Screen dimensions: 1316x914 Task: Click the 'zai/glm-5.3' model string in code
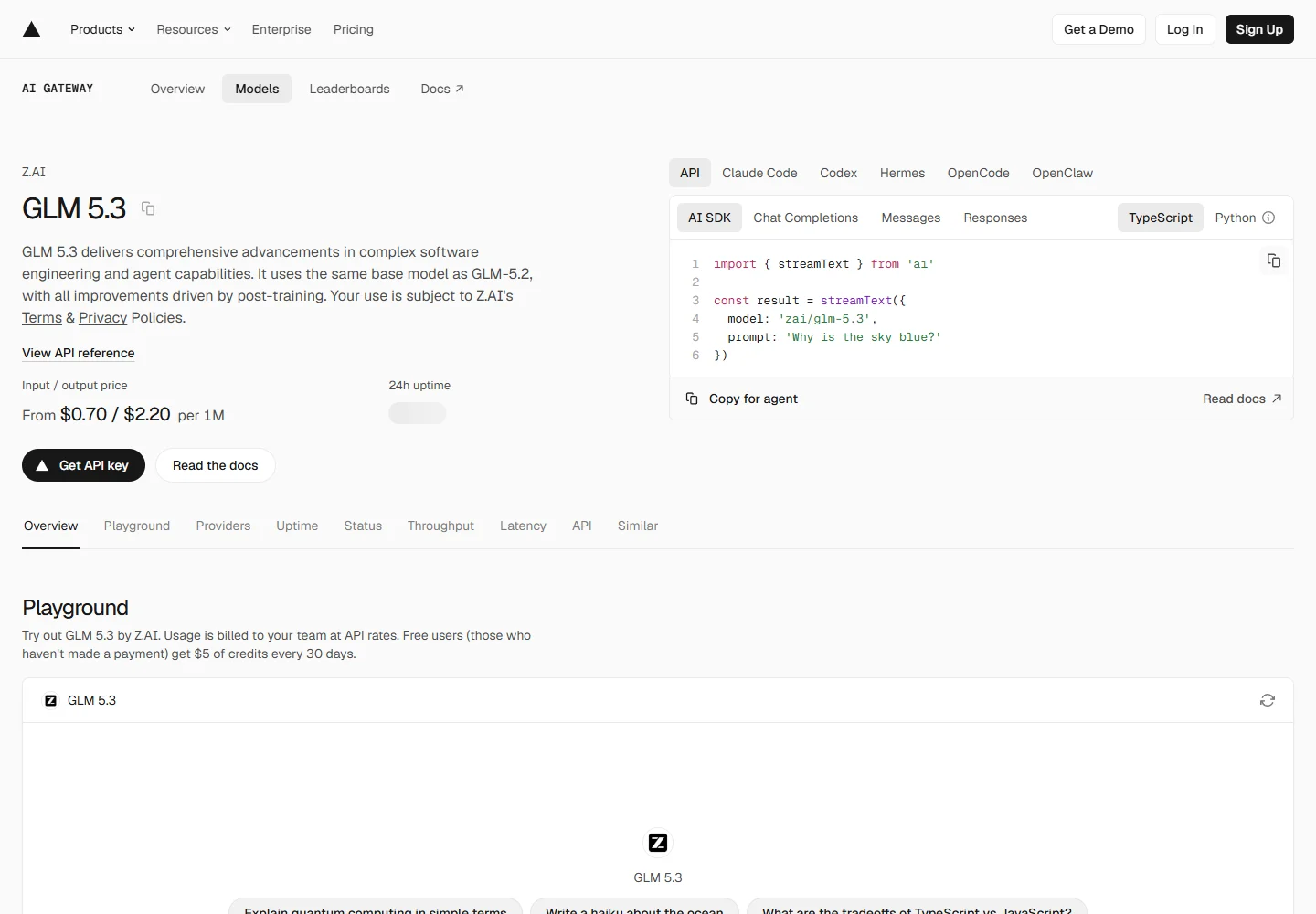click(x=823, y=319)
